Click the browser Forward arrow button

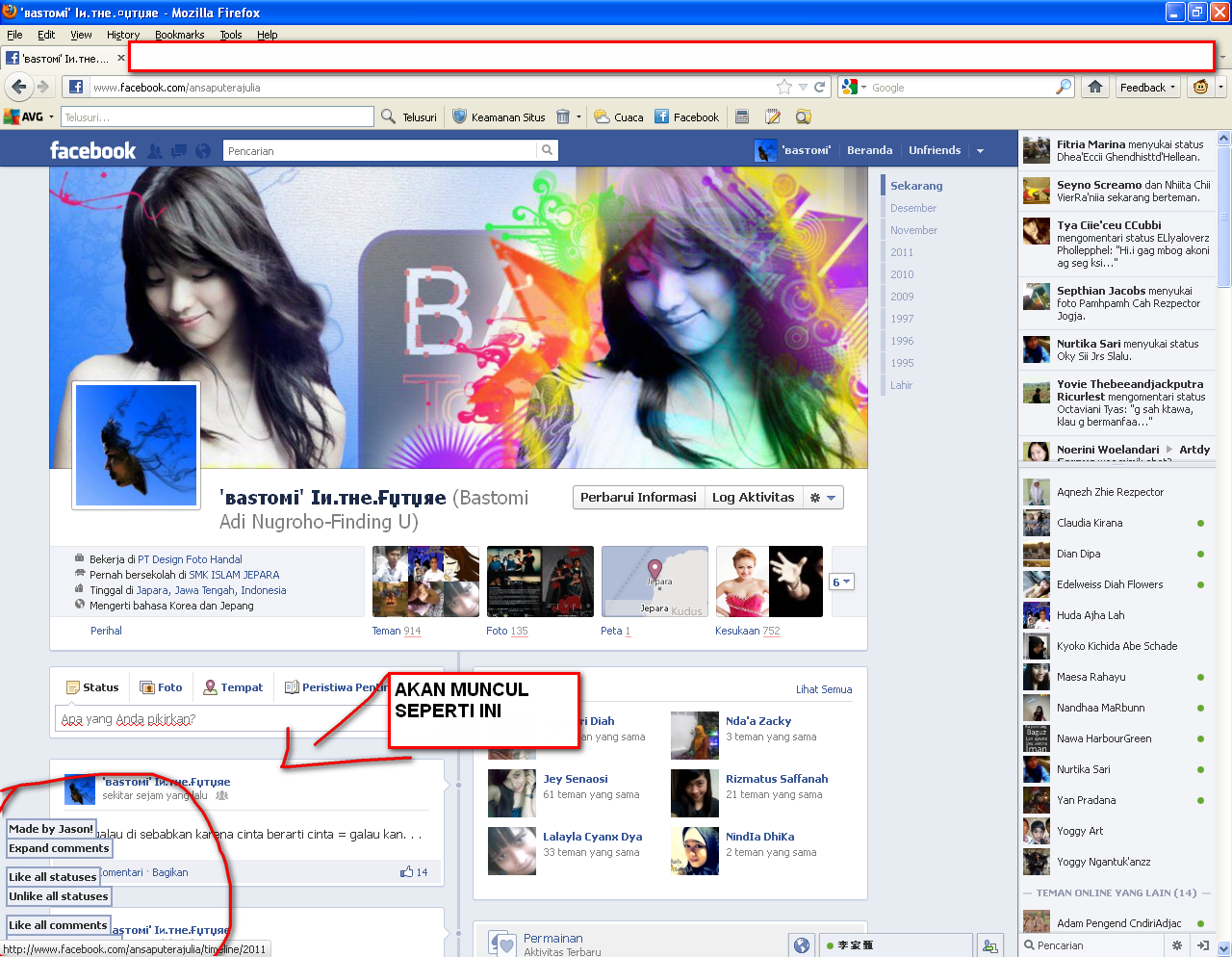tap(43, 87)
